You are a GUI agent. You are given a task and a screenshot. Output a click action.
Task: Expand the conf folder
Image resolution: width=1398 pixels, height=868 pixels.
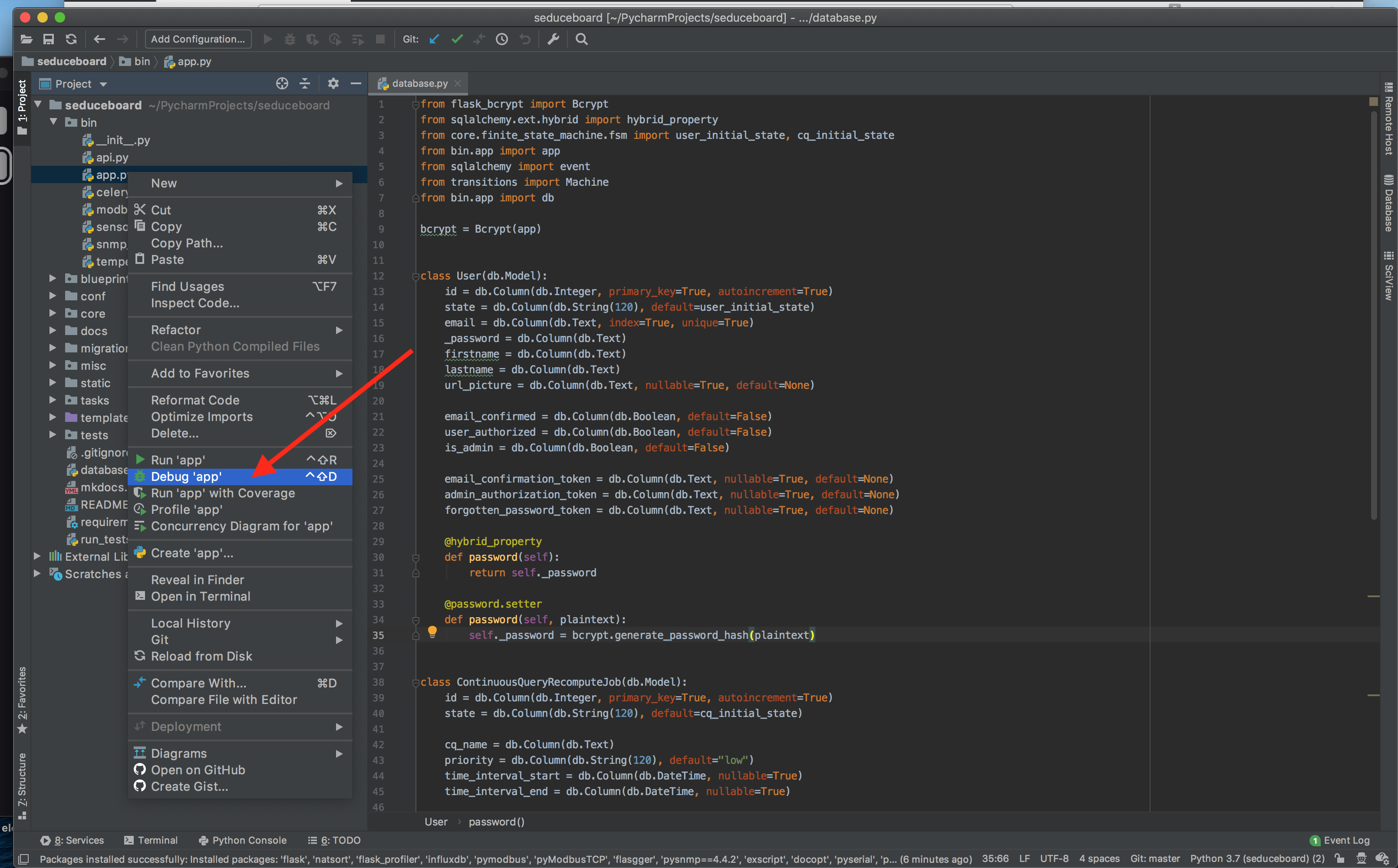(x=53, y=296)
